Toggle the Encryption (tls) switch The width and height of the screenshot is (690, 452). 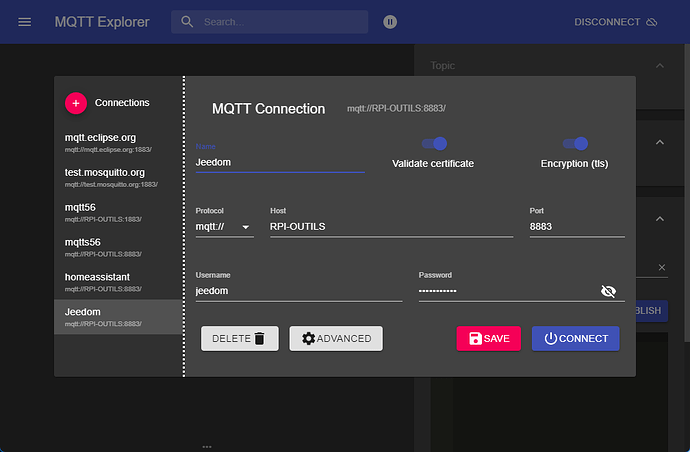pos(576,143)
